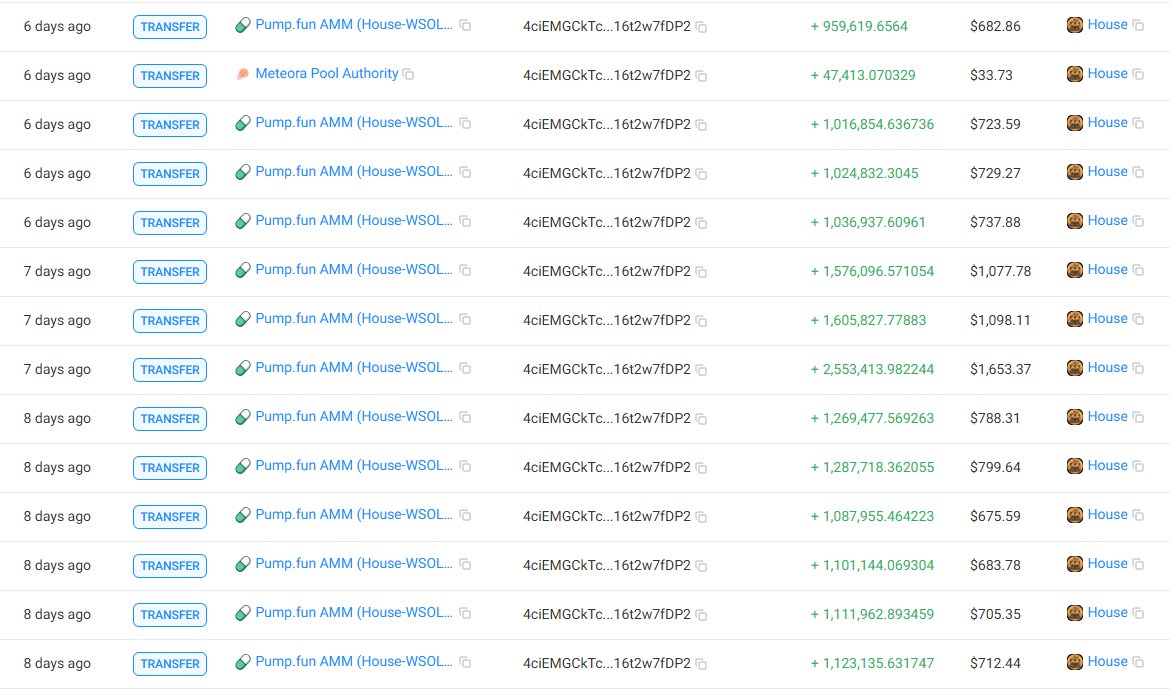1170x695 pixels.
Task: Select the amount + 2,553,413.982244
Action: (x=872, y=370)
